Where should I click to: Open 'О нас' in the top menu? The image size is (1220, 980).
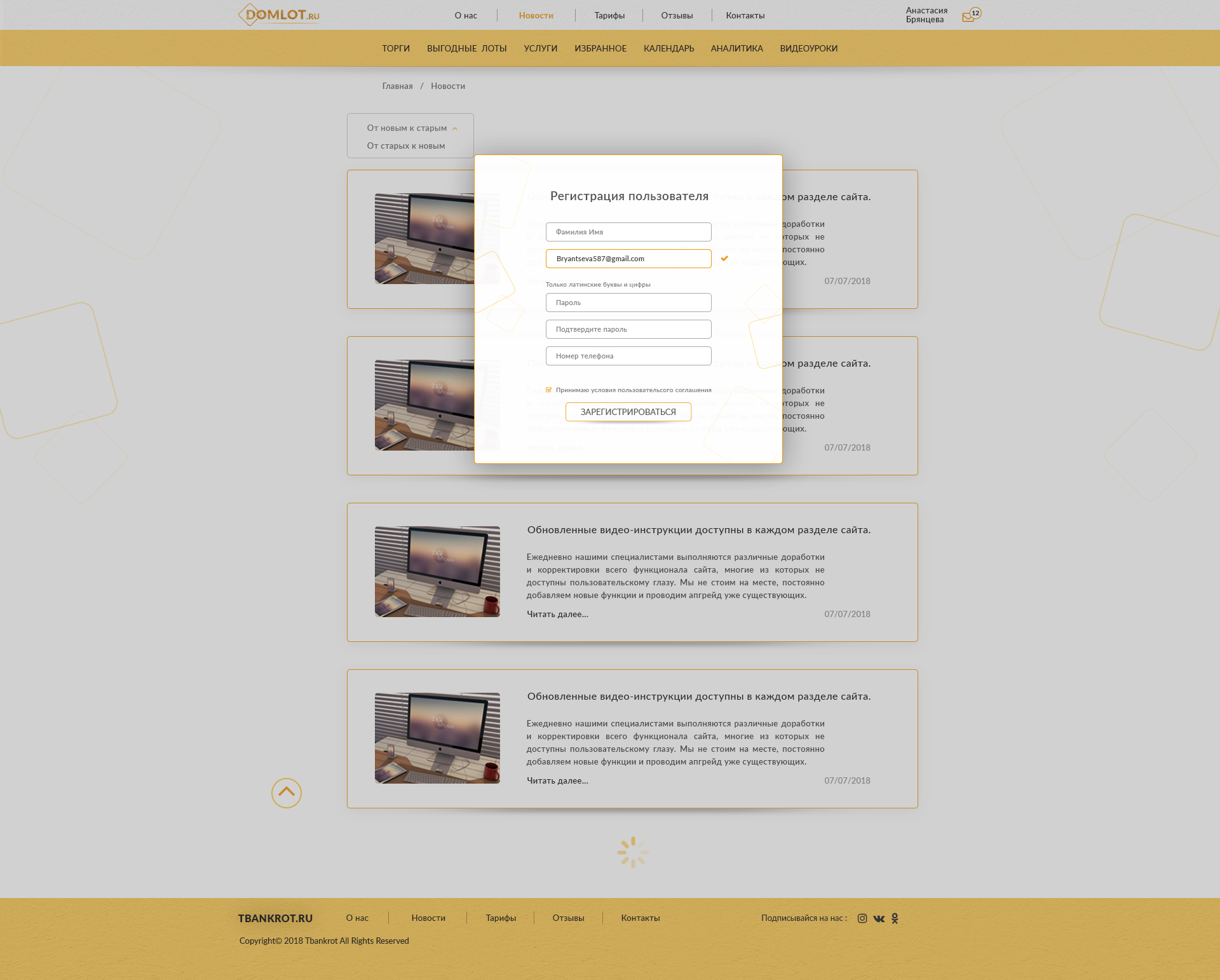(x=466, y=15)
